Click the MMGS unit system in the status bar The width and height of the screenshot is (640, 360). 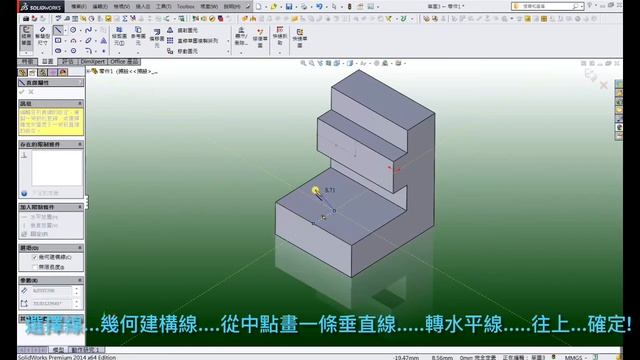pos(573,358)
